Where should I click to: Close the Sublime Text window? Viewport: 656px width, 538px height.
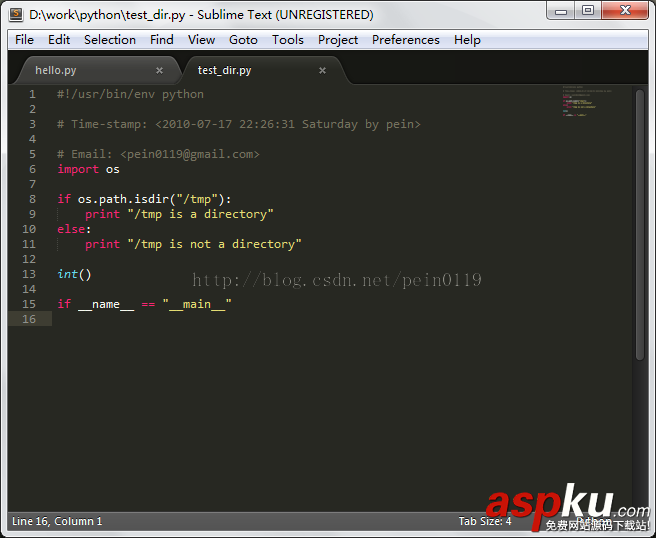click(x=625, y=11)
